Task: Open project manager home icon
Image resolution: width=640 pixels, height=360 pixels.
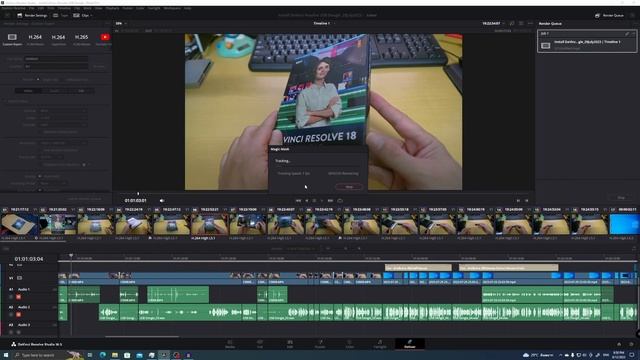Action: tap(619, 344)
